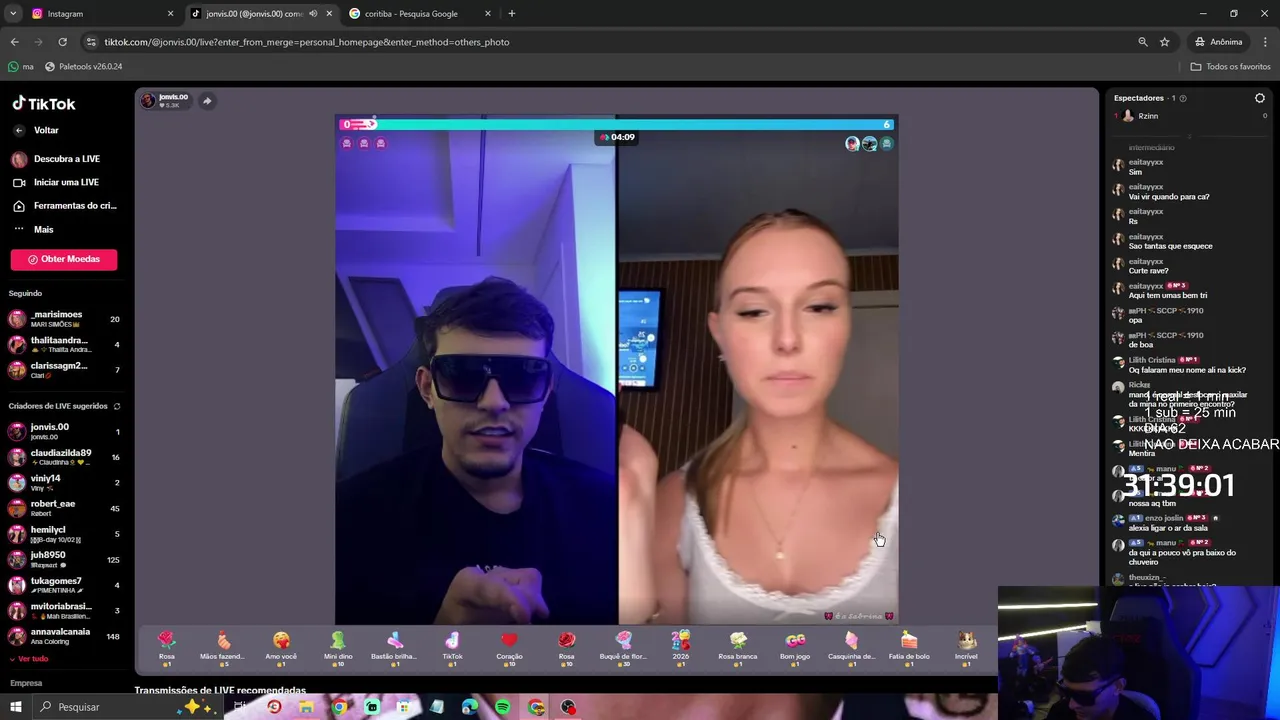
Task: Click the jonvis.00 streamer profile avatar
Action: (x=148, y=101)
